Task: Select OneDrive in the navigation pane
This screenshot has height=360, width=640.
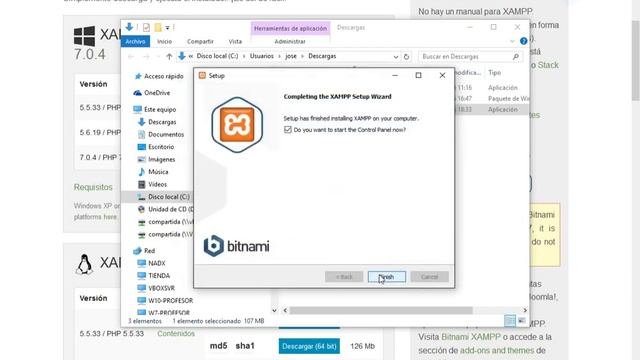Action: [x=157, y=93]
